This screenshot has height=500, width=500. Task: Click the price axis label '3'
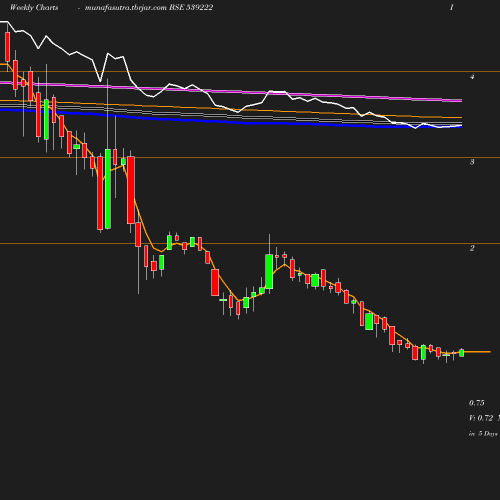(472, 162)
